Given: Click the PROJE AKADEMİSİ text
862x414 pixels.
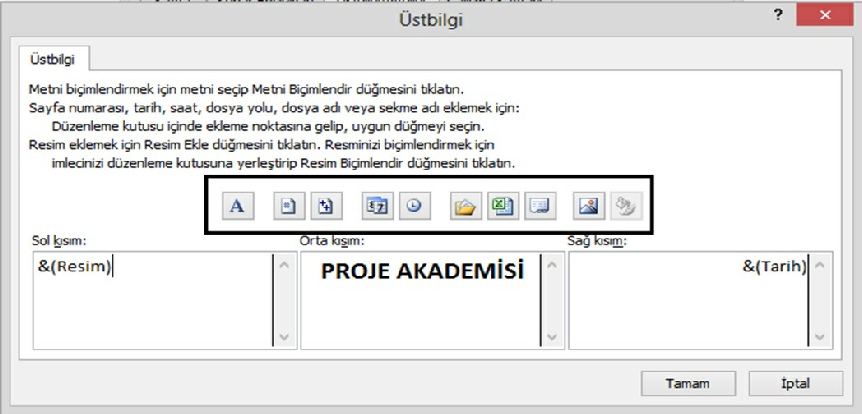Looking at the screenshot, I should (x=422, y=271).
